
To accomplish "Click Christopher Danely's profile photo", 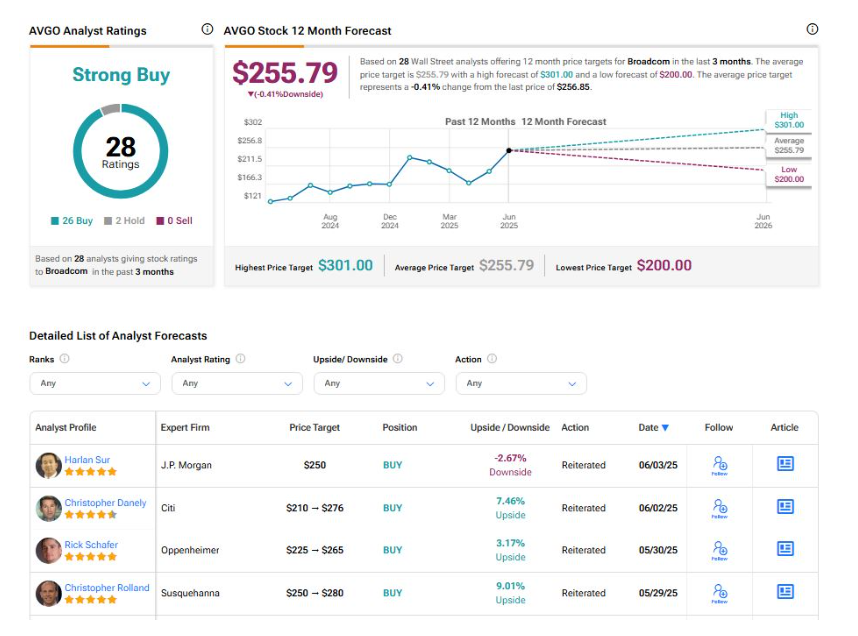I will [49, 508].
